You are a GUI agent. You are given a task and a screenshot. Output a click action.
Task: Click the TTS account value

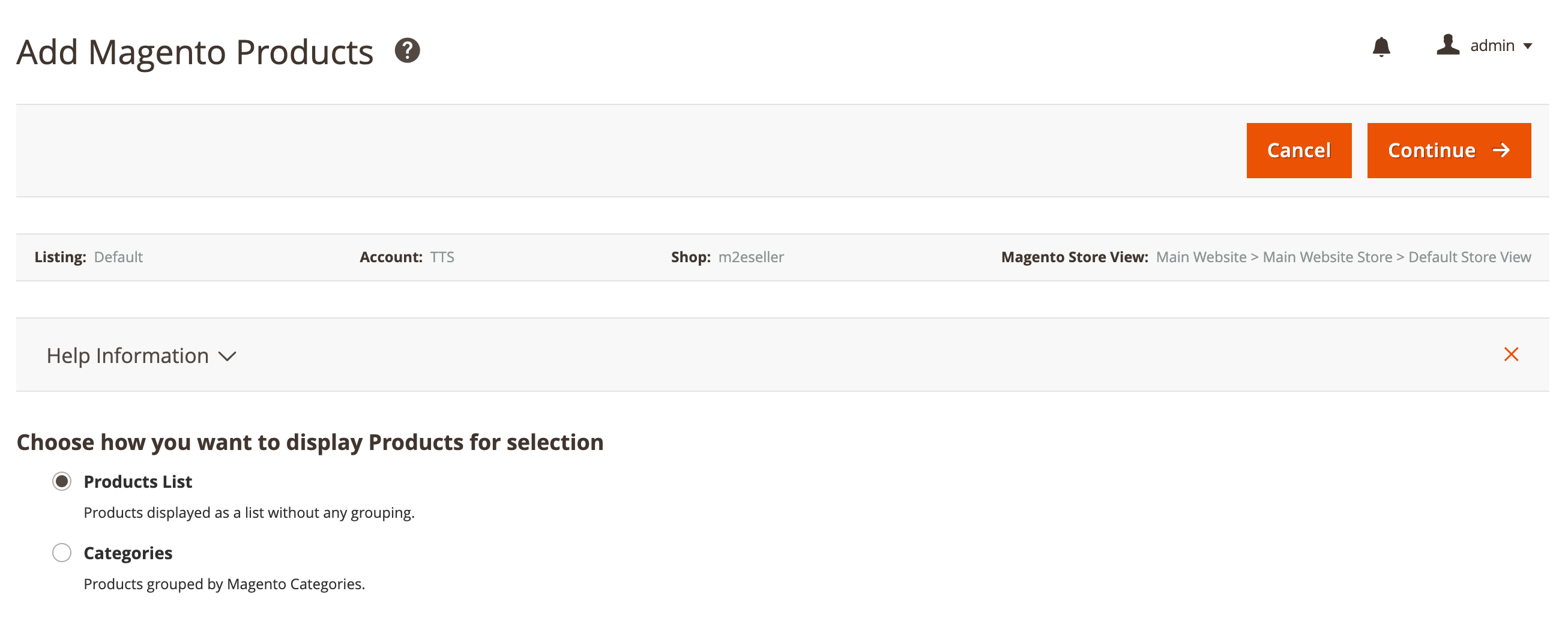[442, 257]
